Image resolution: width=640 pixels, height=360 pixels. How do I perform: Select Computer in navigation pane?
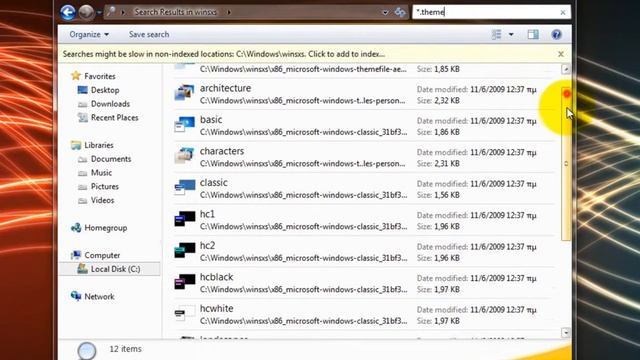pos(102,255)
